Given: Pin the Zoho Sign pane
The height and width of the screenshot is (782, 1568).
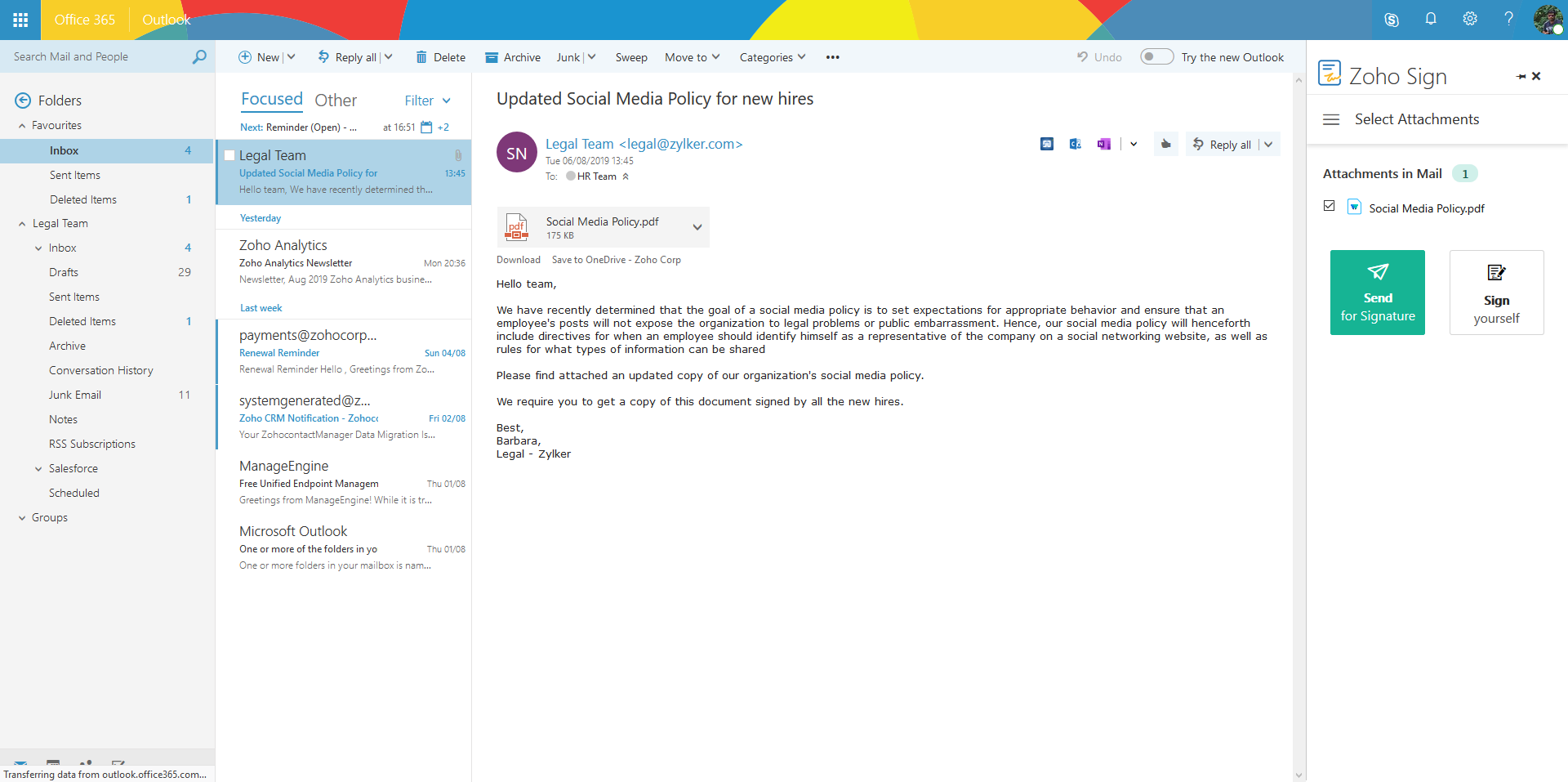Looking at the screenshot, I should [x=1521, y=76].
